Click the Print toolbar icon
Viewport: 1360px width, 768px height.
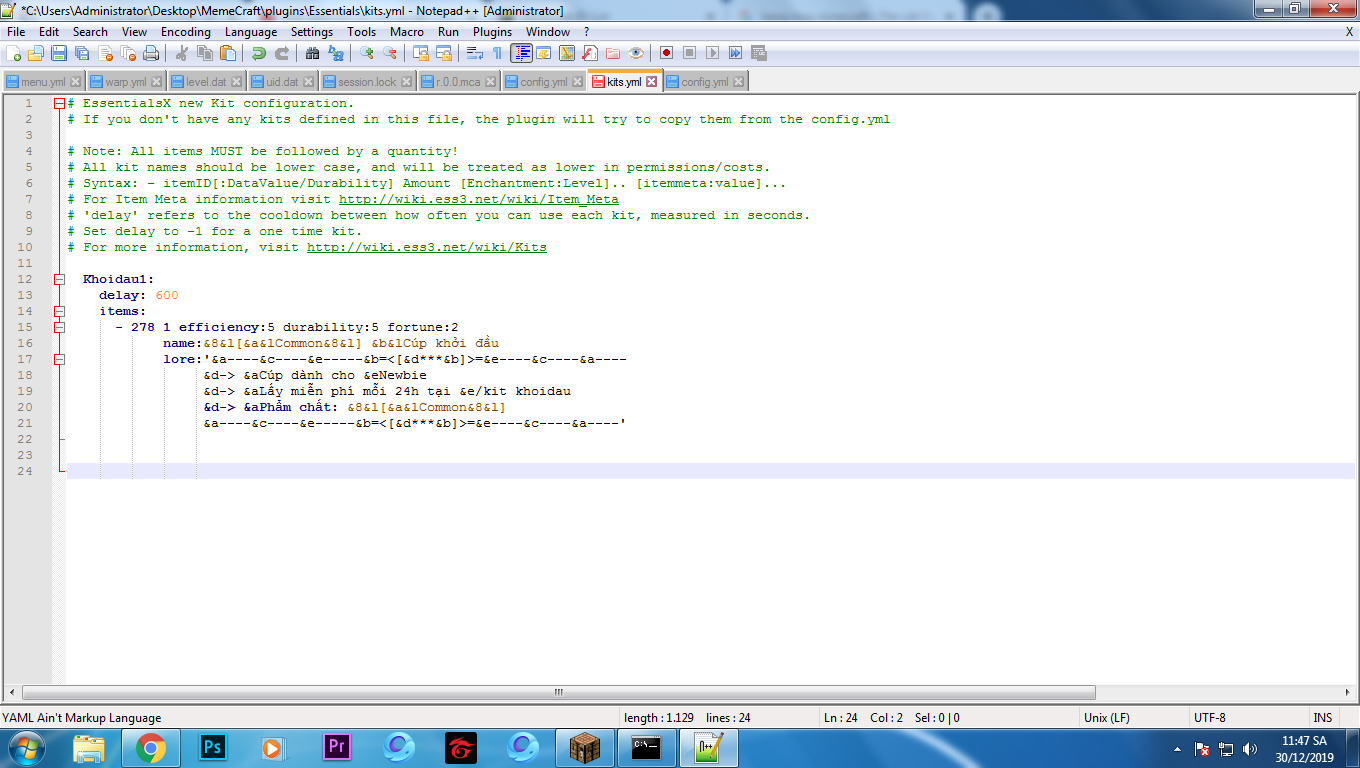point(151,53)
